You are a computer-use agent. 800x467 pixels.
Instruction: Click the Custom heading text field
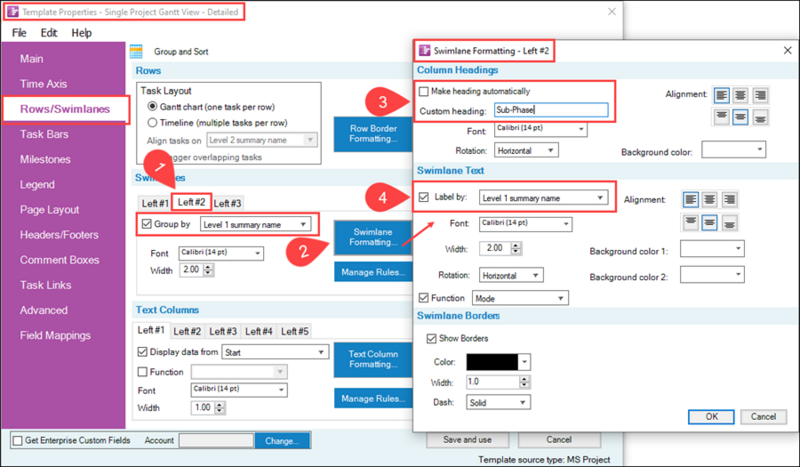(551, 110)
